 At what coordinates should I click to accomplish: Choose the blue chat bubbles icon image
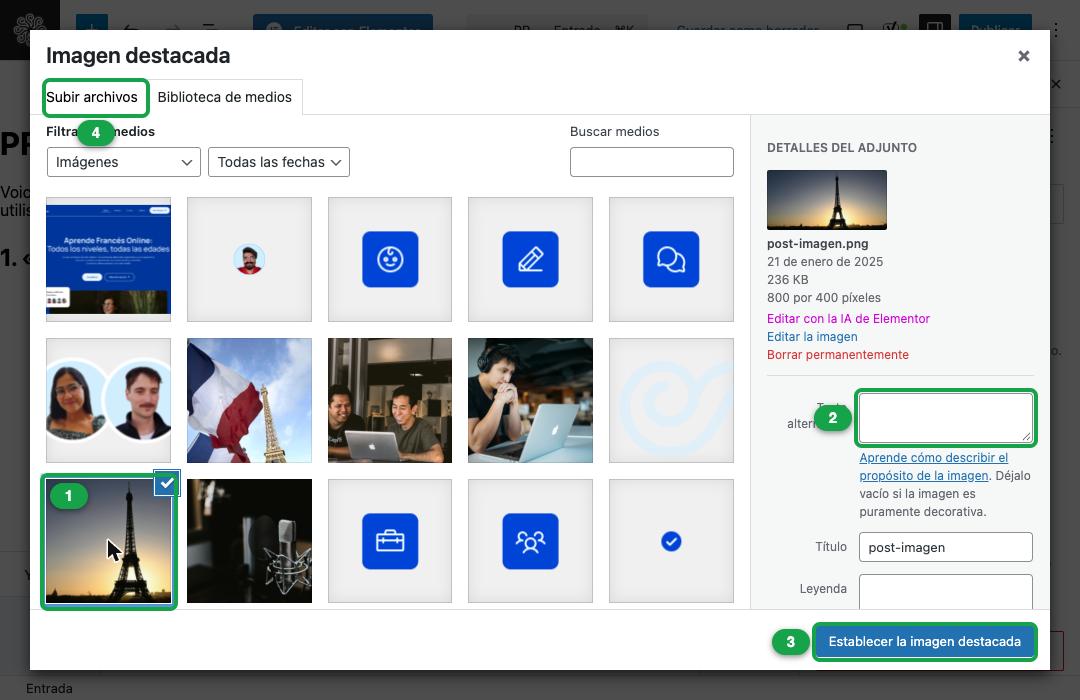pos(672,259)
